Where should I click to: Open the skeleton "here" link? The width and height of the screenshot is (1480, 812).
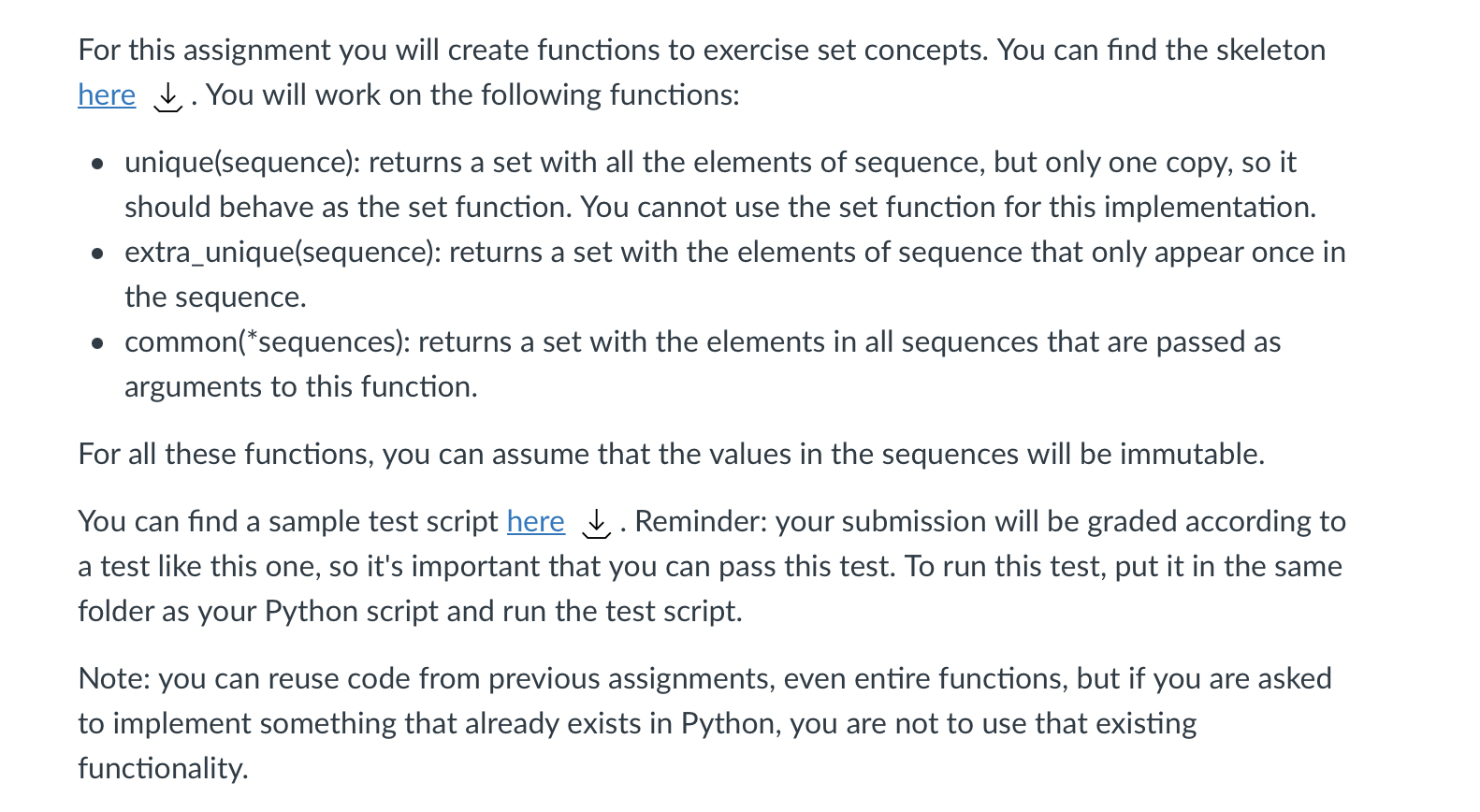click(107, 95)
